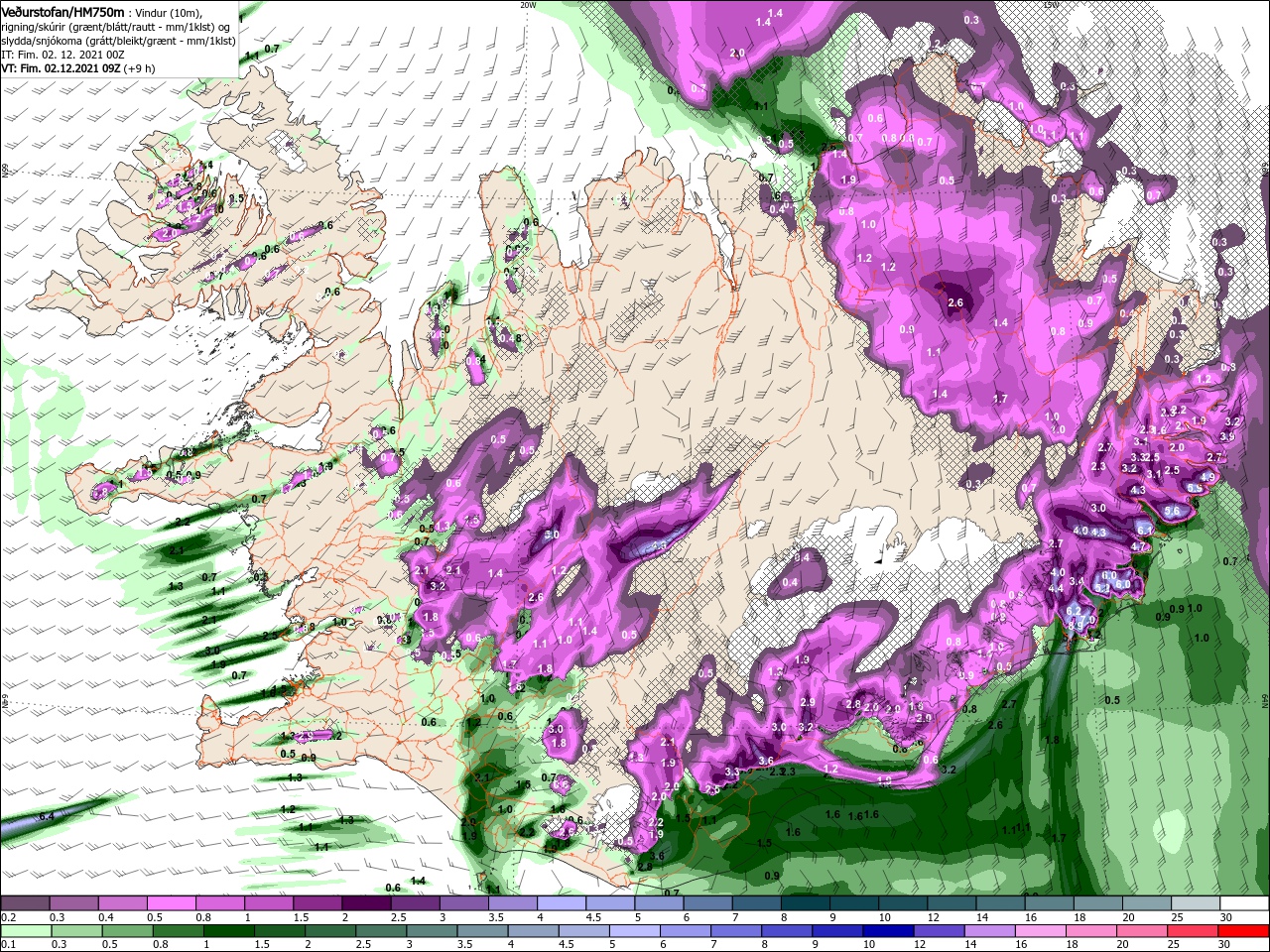Pick the dark blue 10 mm rain swatch
The image size is (1270, 952).
coord(886,931)
